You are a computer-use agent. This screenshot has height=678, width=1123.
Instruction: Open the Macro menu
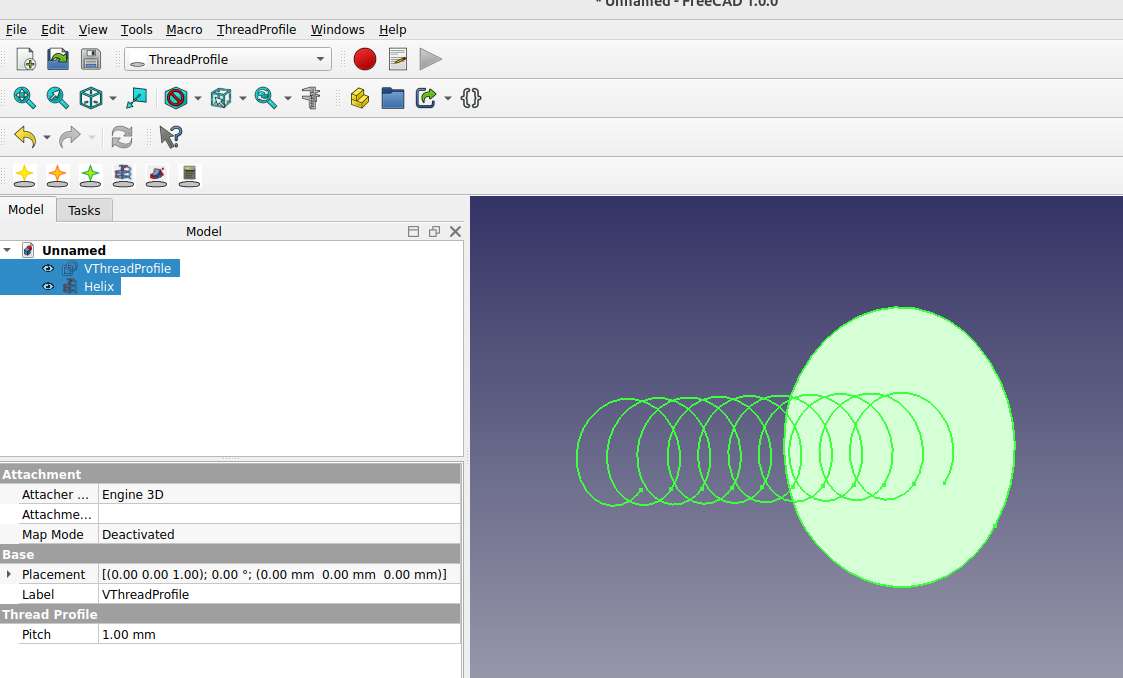click(x=184, y=29)
